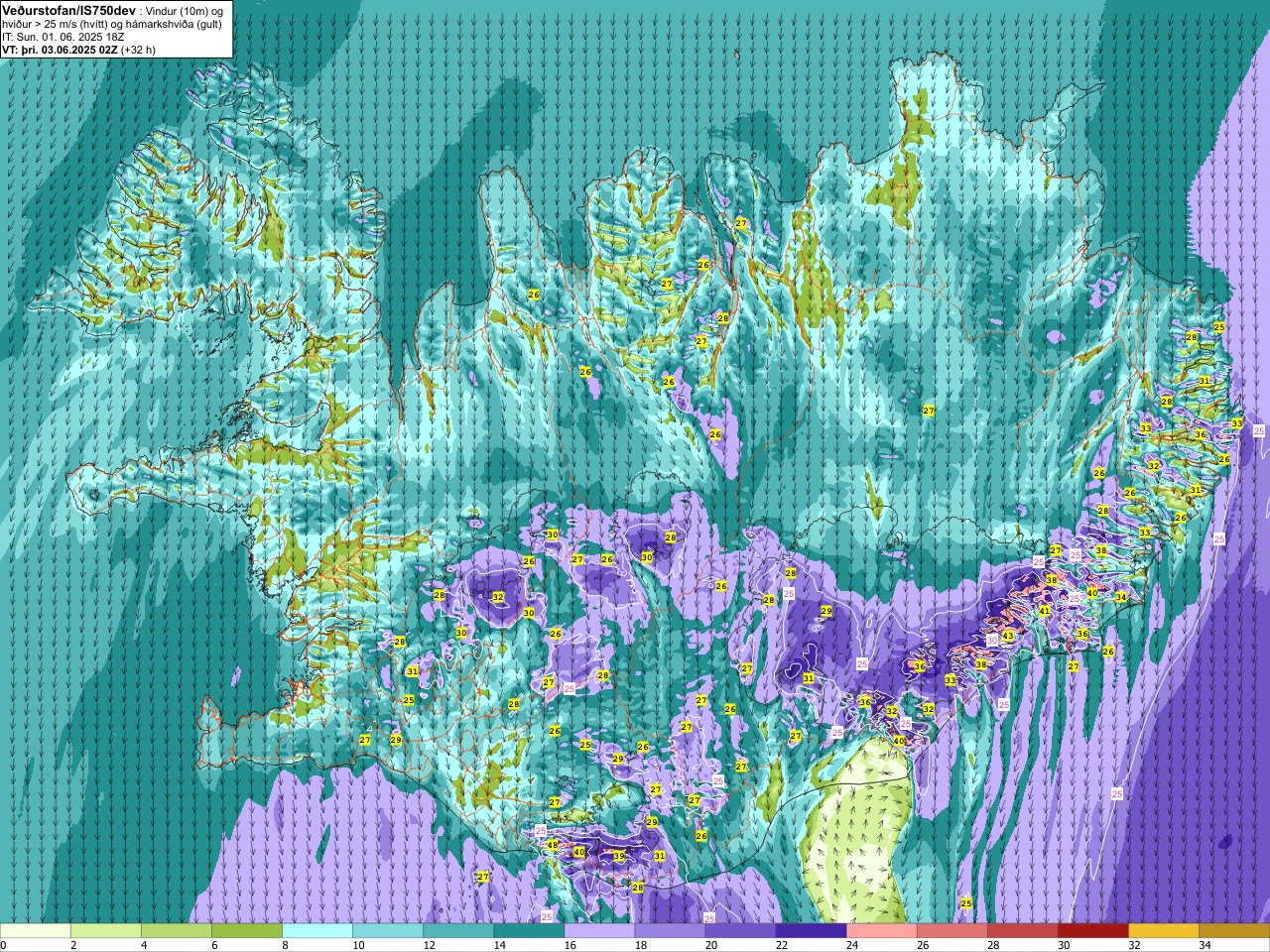
Task: Select the legend scale value '2'
Action: click(71, 945)
